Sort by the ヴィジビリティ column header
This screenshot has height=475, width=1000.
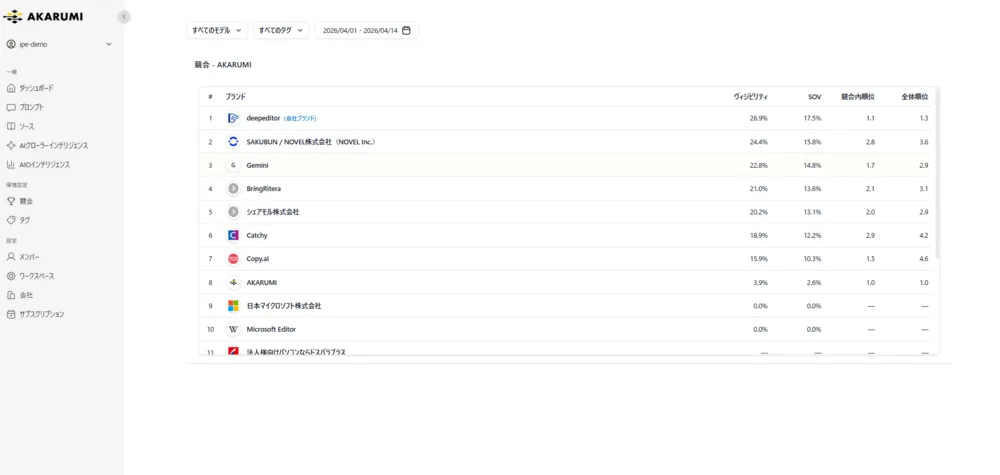click(x=751, y=96)
